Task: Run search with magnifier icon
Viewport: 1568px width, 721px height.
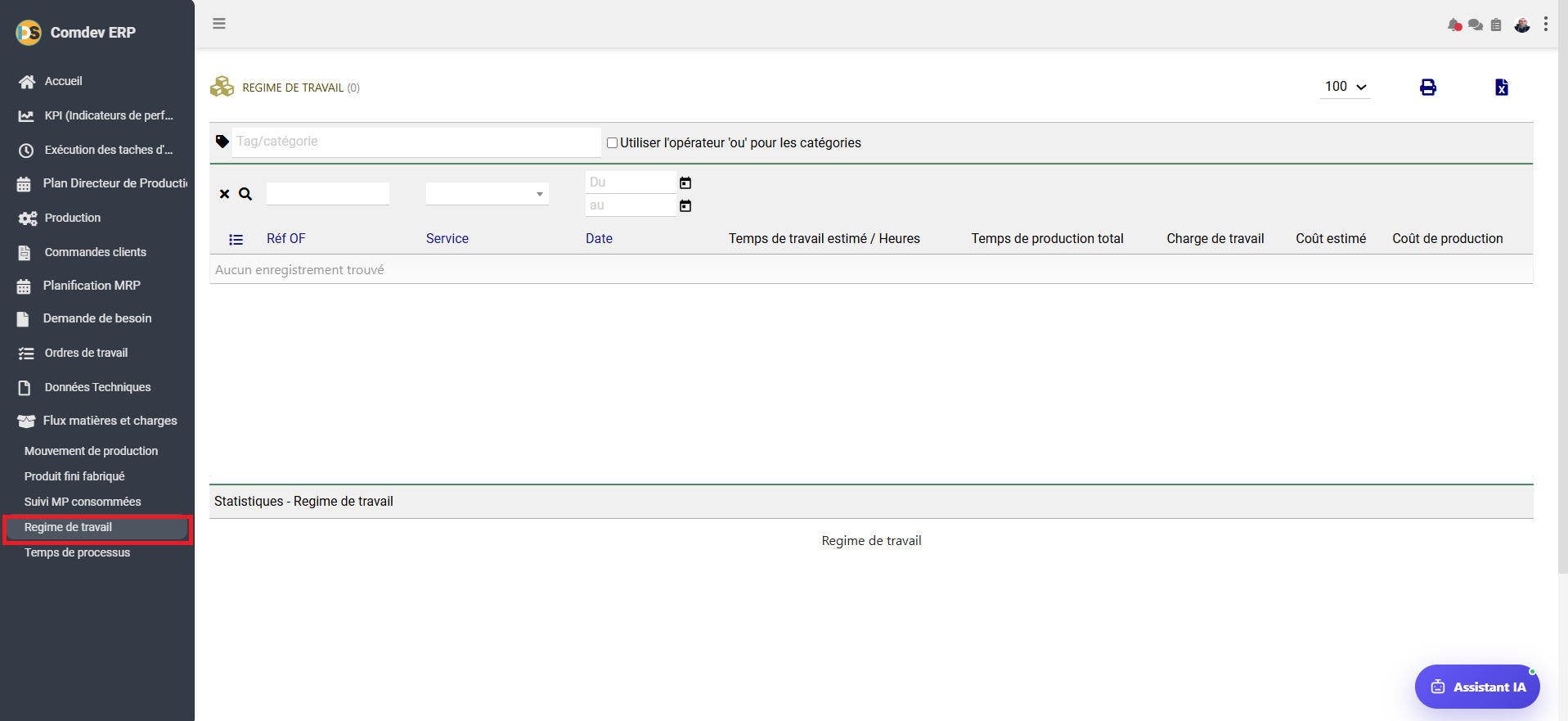Action: tap(245, 194)
